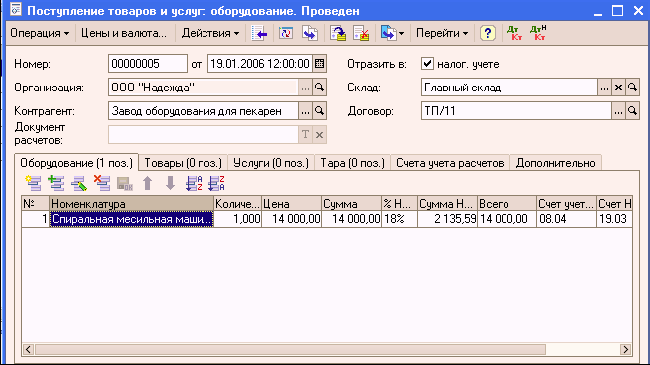Open calendar picker next to document date
The height and width of the screenshot is (365, 650).
[x=319, y=64]
